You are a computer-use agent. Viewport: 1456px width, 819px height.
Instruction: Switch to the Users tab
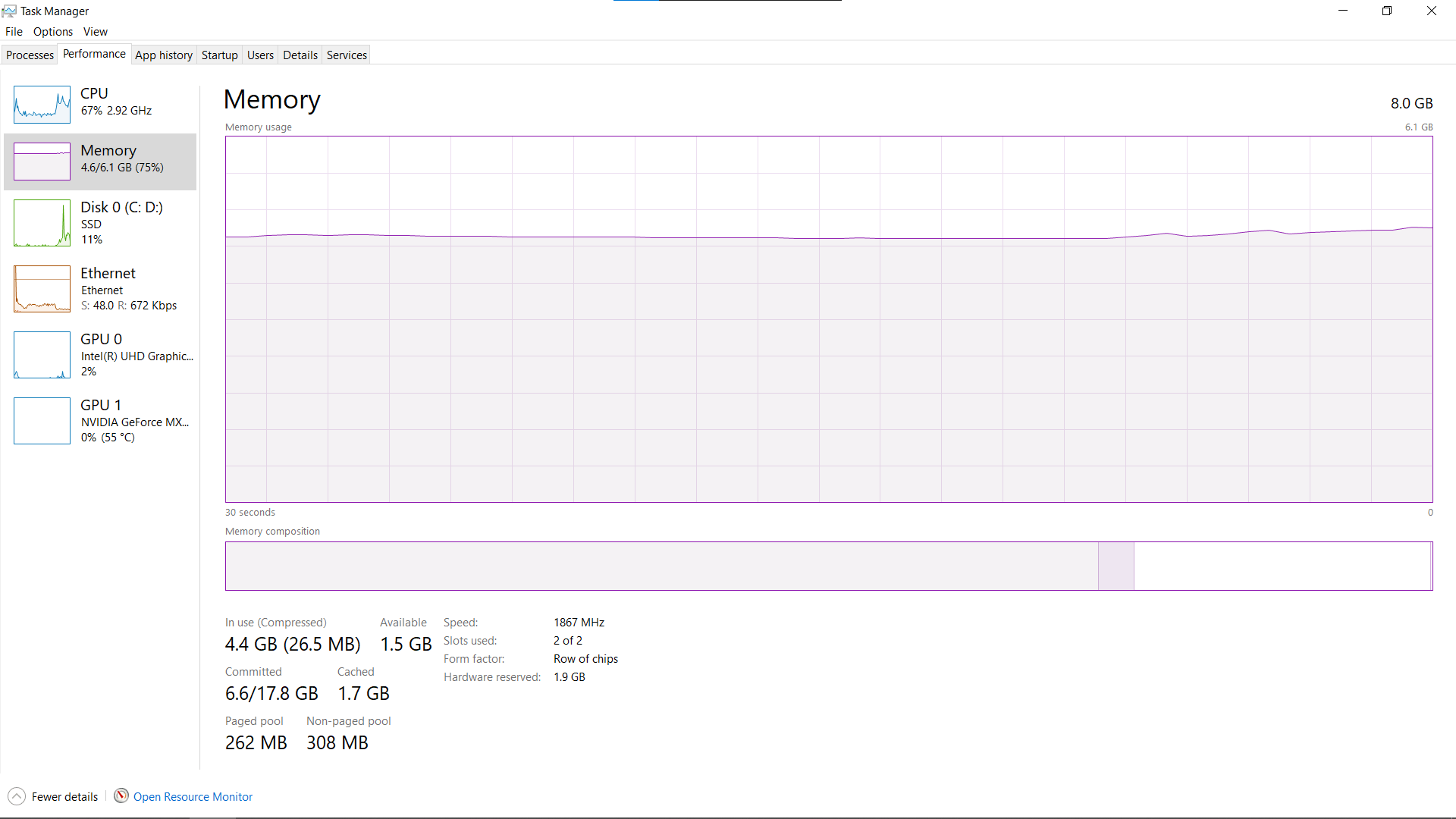[260, 55]
